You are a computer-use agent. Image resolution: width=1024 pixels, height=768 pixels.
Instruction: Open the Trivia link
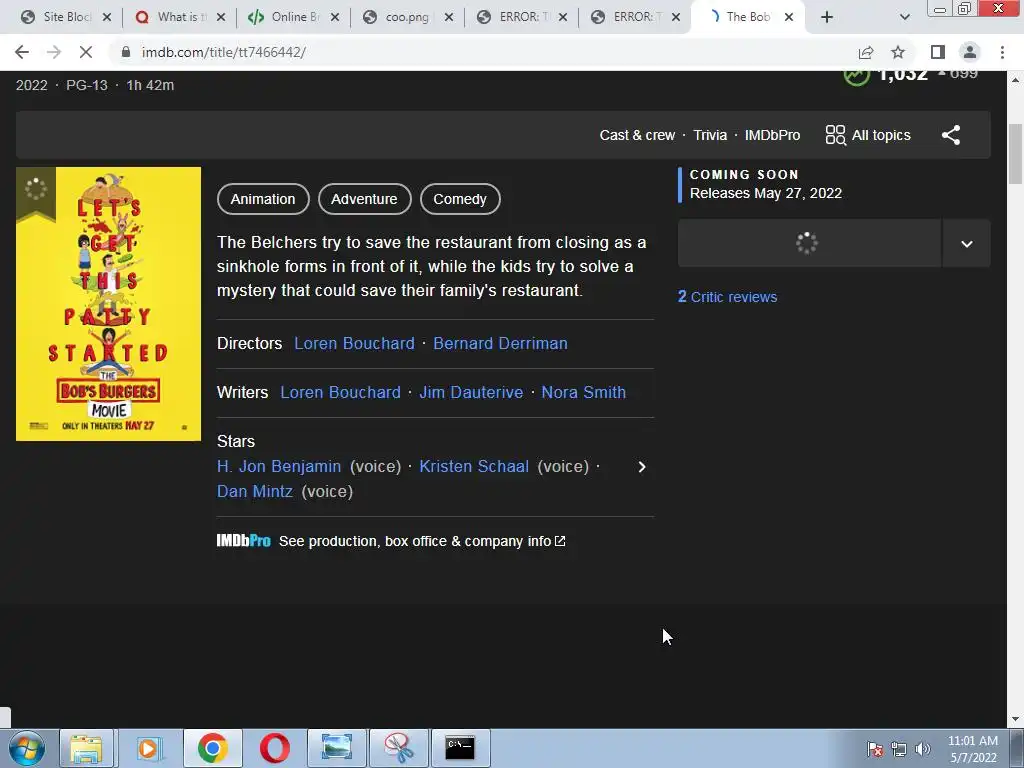(710, 135)
